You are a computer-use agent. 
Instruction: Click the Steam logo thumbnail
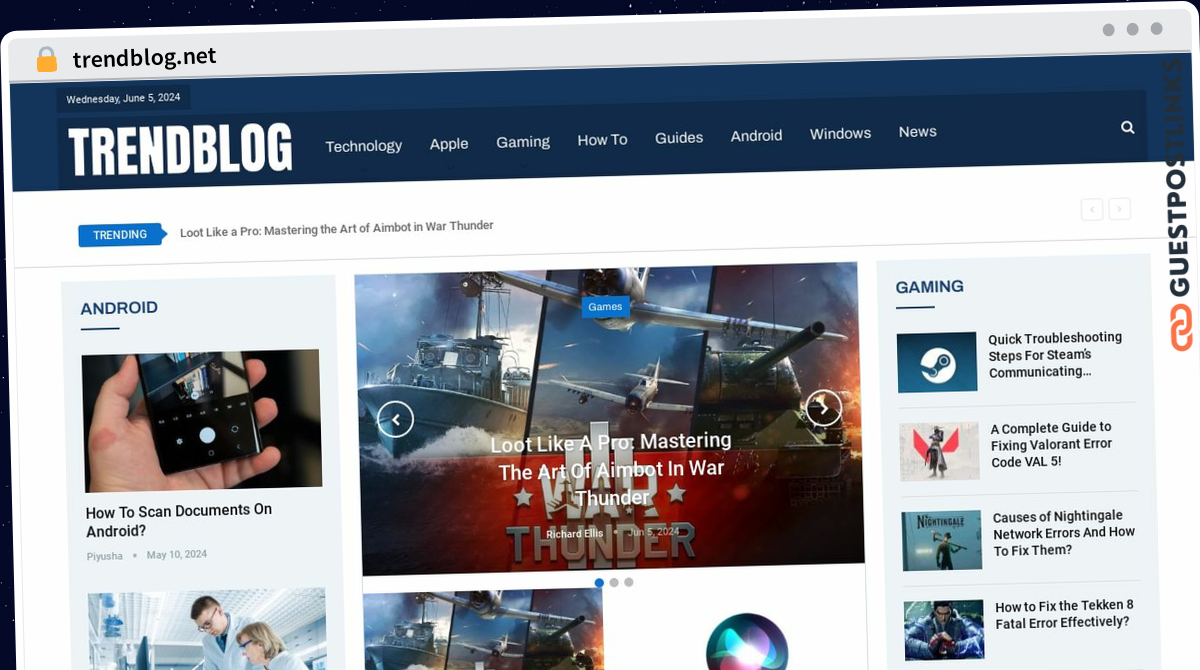pos(937,362)
